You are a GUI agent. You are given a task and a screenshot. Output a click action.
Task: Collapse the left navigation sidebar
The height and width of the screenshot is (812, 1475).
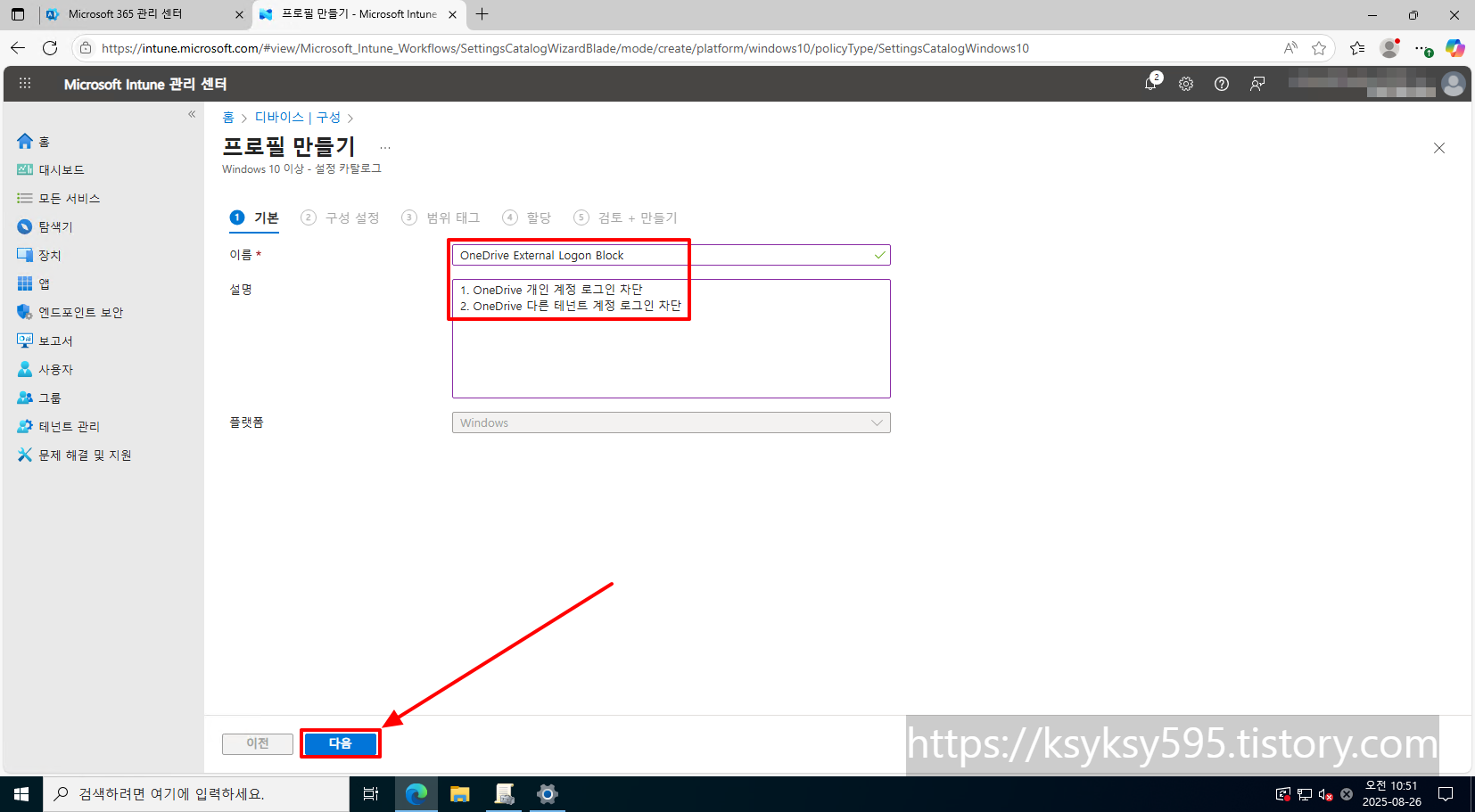tap(192, 114)
